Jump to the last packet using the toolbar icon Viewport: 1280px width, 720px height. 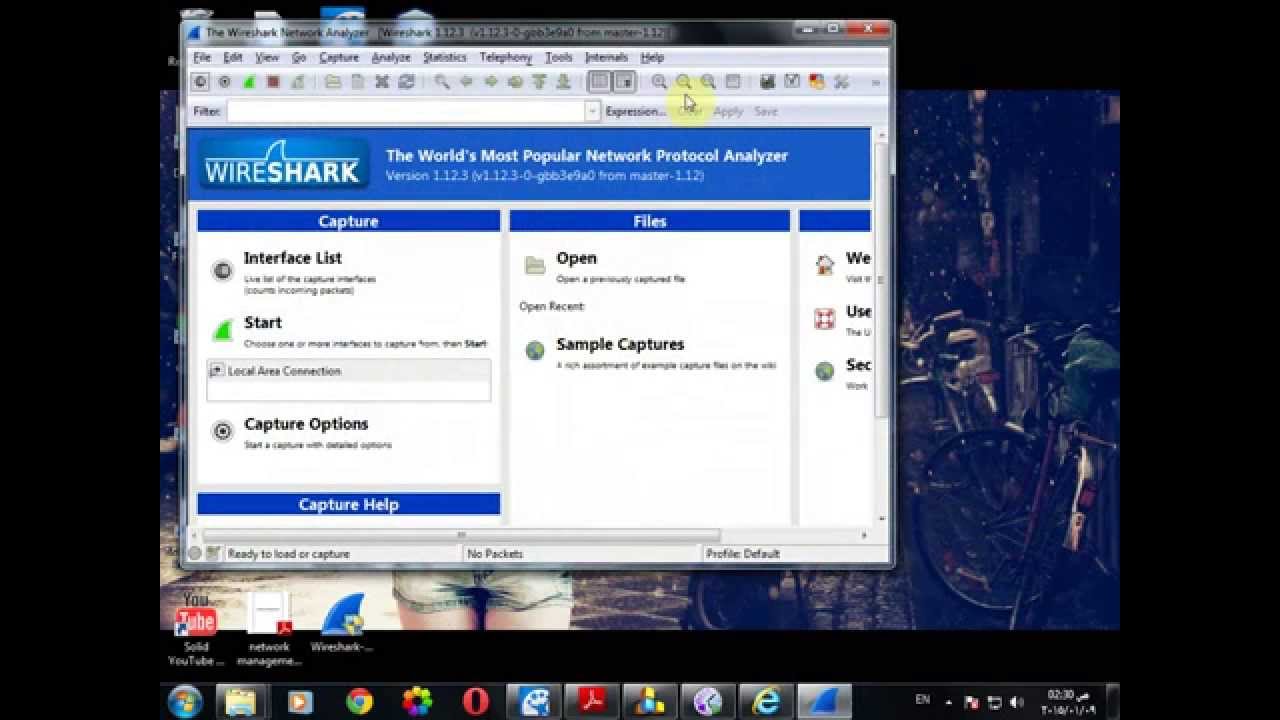(x=563, y=82)
